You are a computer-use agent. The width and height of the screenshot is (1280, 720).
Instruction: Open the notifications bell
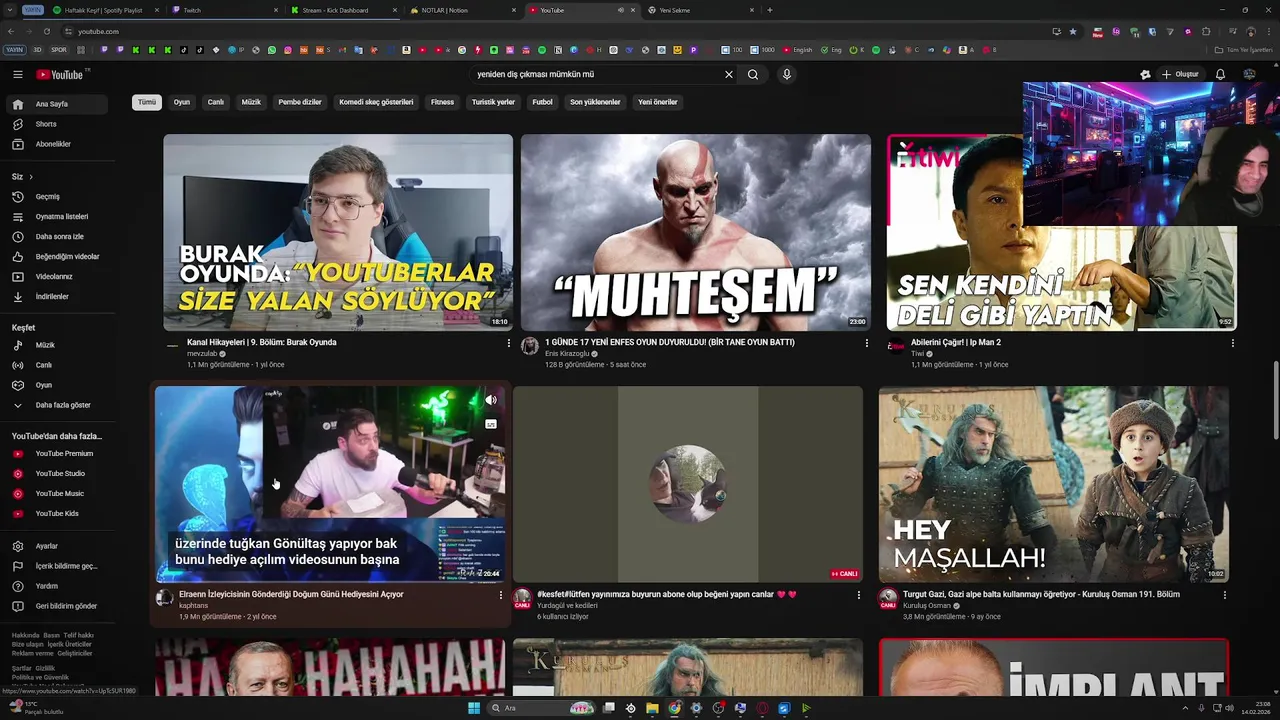[x=1220, y=74]
